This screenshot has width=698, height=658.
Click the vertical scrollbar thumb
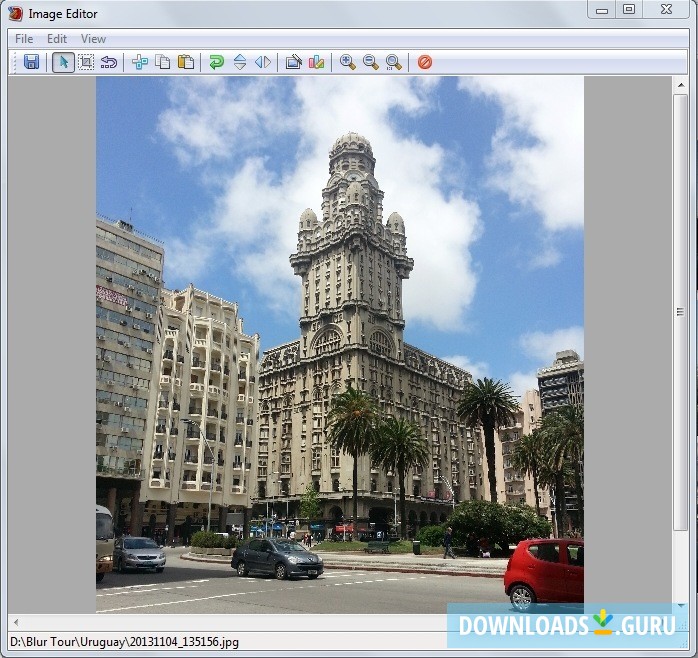[x=681, y=312]
